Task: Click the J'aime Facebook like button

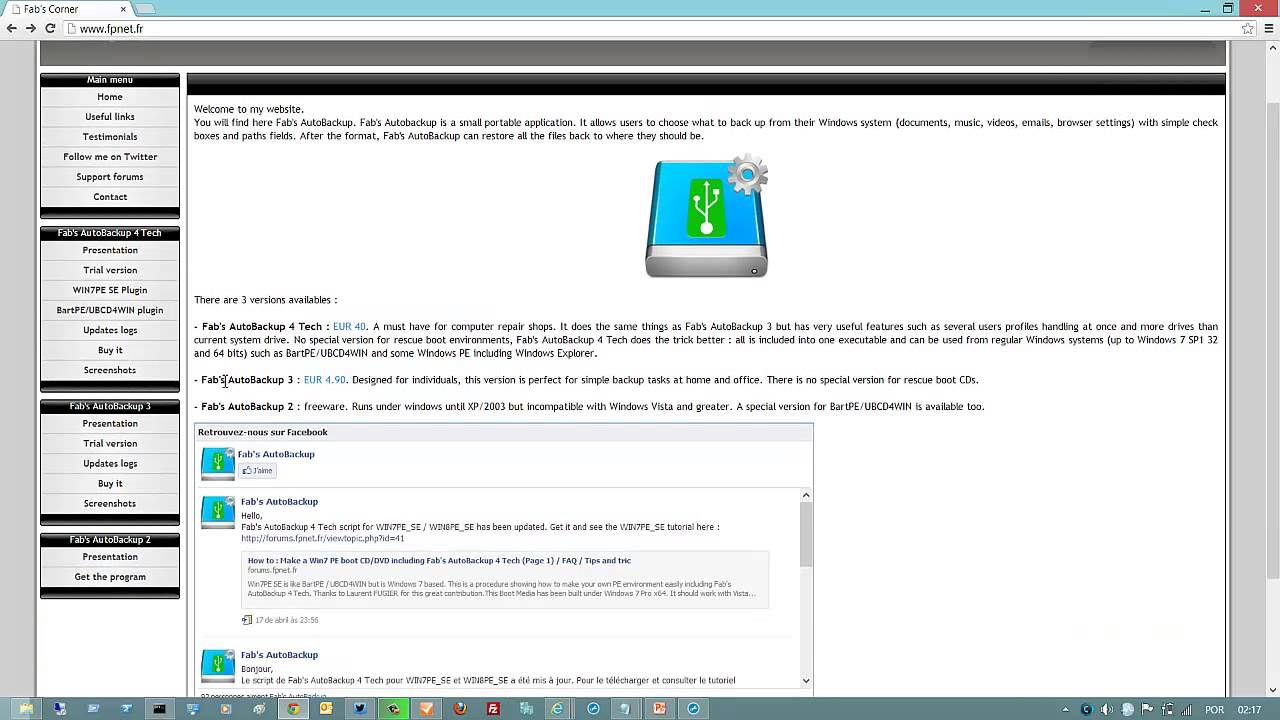Action: (258, 471)
